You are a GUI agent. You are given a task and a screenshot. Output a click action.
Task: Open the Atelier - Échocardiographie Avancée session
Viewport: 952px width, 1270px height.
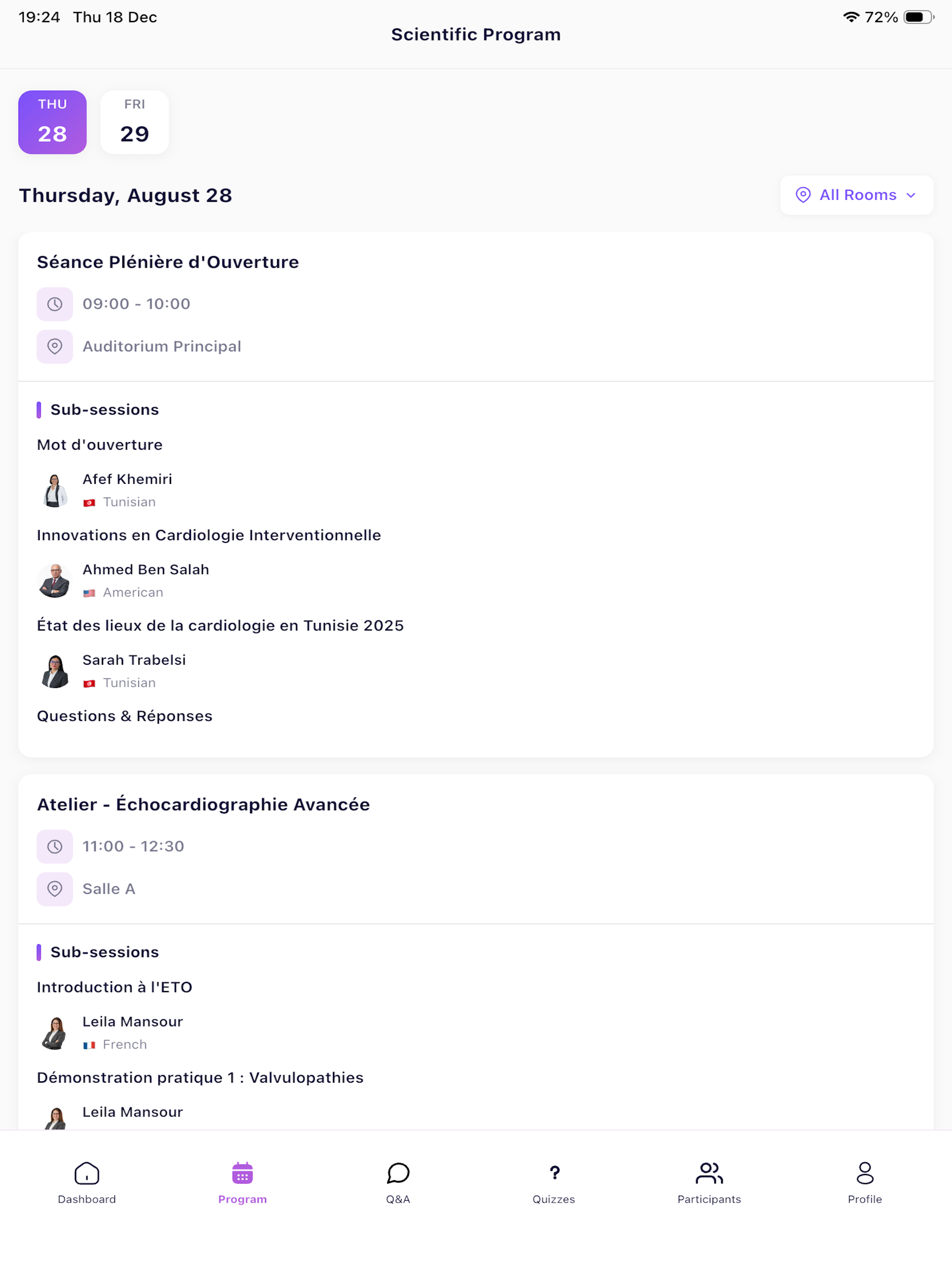coord(203,804)
